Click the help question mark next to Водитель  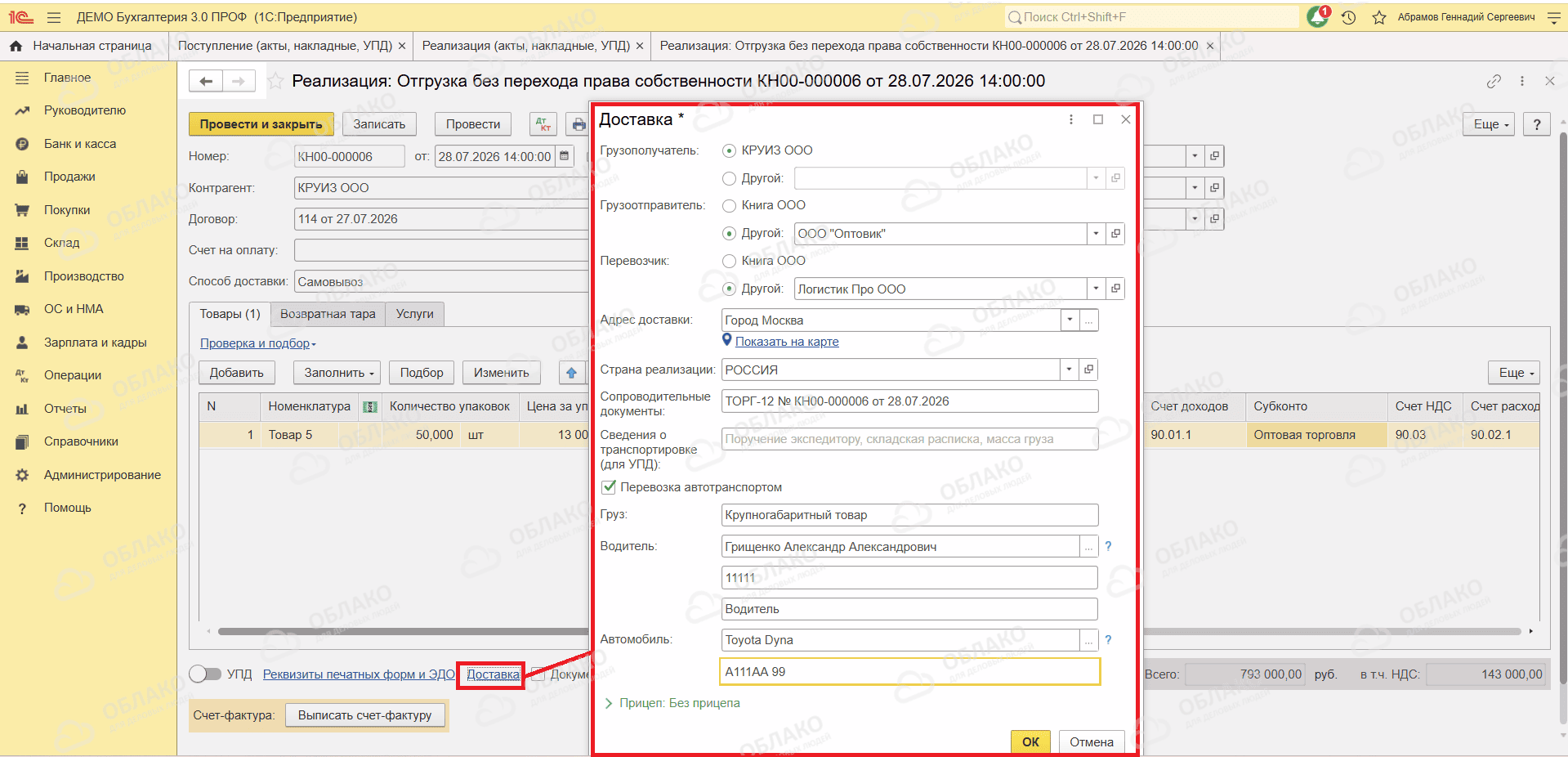point(1108,546)
